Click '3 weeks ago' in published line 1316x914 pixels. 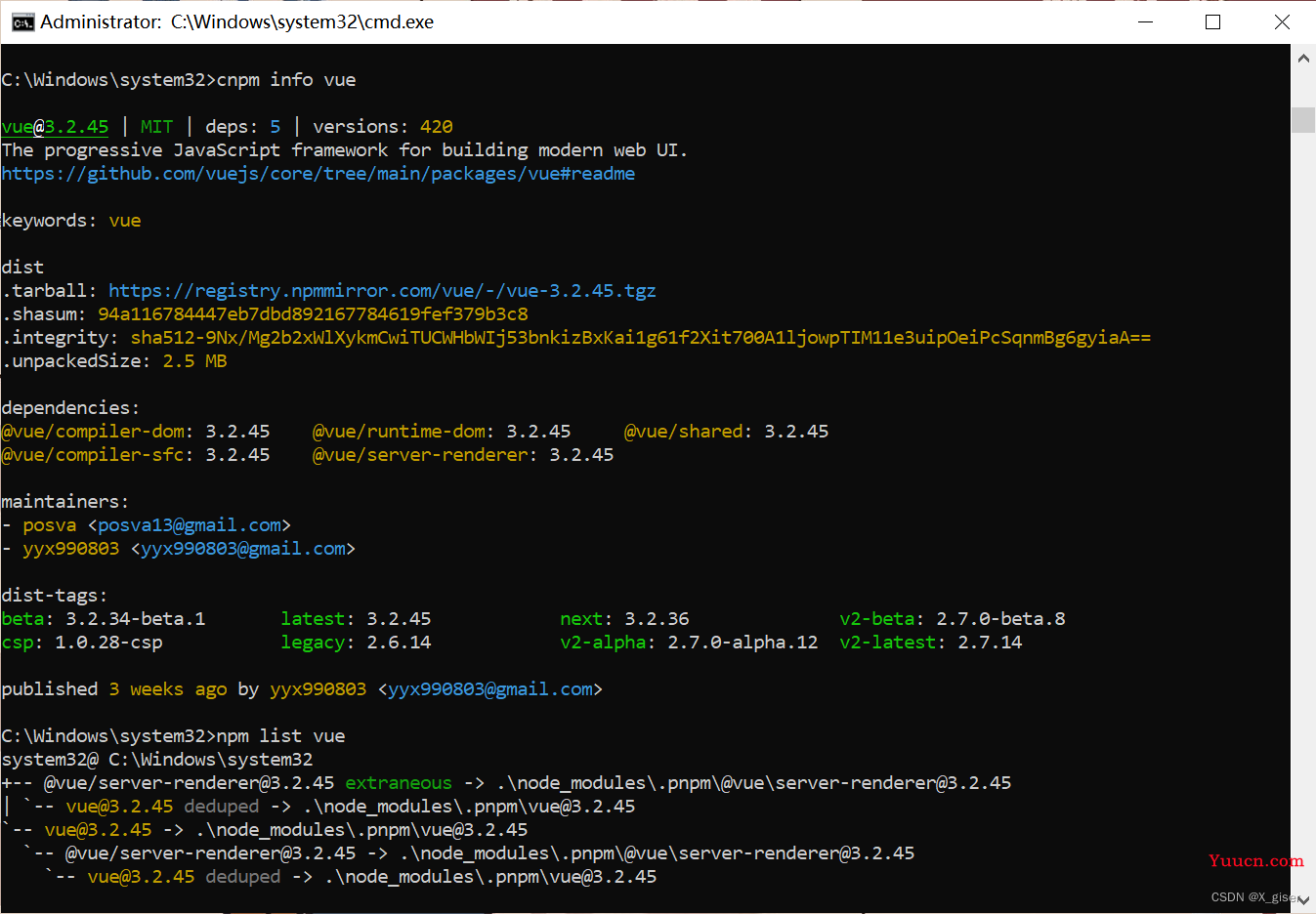point(168,689)
